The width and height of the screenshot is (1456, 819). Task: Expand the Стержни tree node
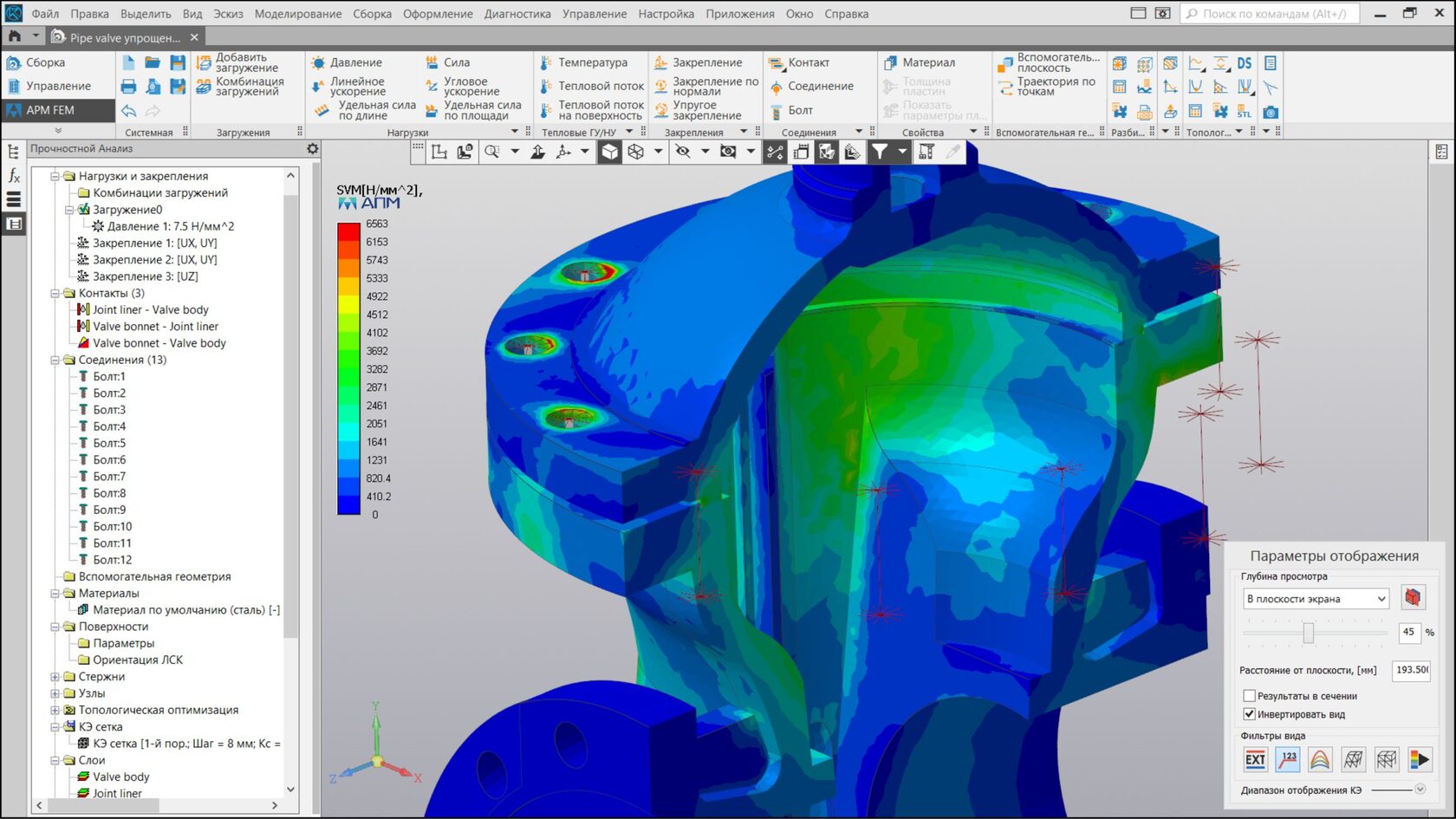click(x=55, y=677)
